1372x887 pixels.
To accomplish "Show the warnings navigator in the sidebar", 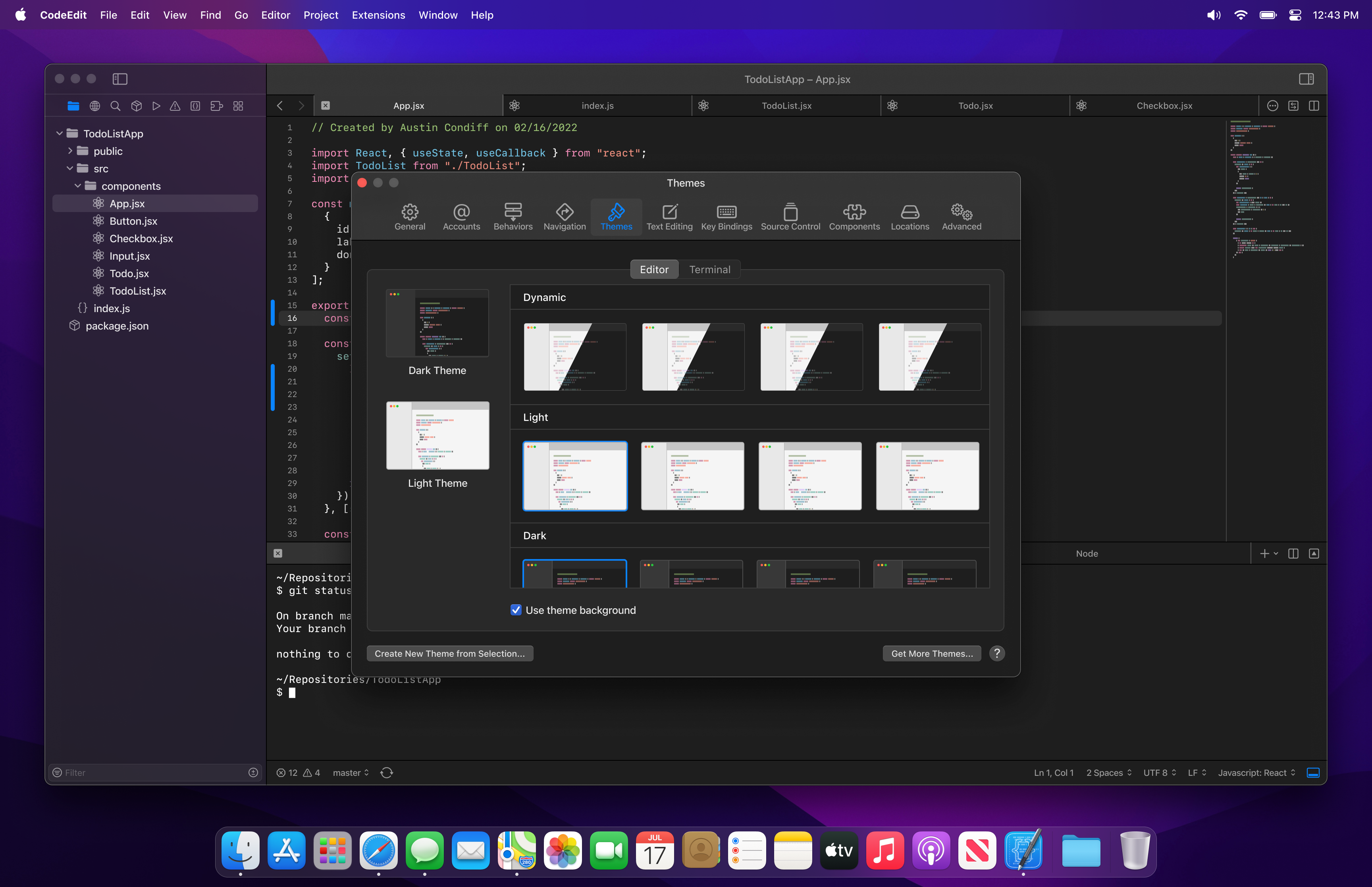I will pyautogui.click(x=175, y=106).
